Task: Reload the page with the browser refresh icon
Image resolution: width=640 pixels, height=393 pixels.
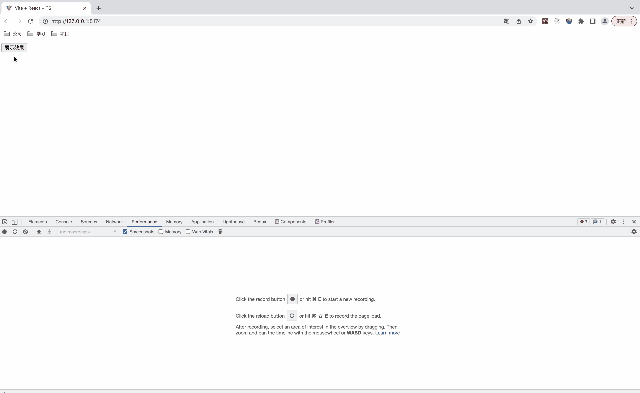Action: tap(31, 21)
